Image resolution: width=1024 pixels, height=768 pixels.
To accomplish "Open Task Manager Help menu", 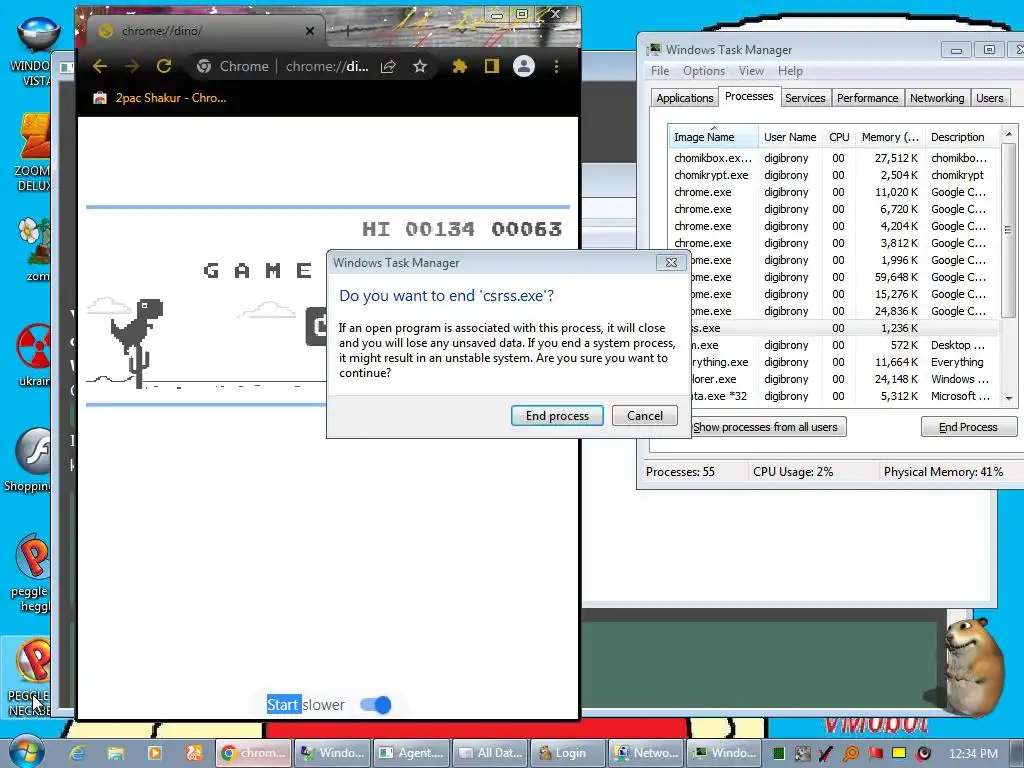I will (790, 71).
